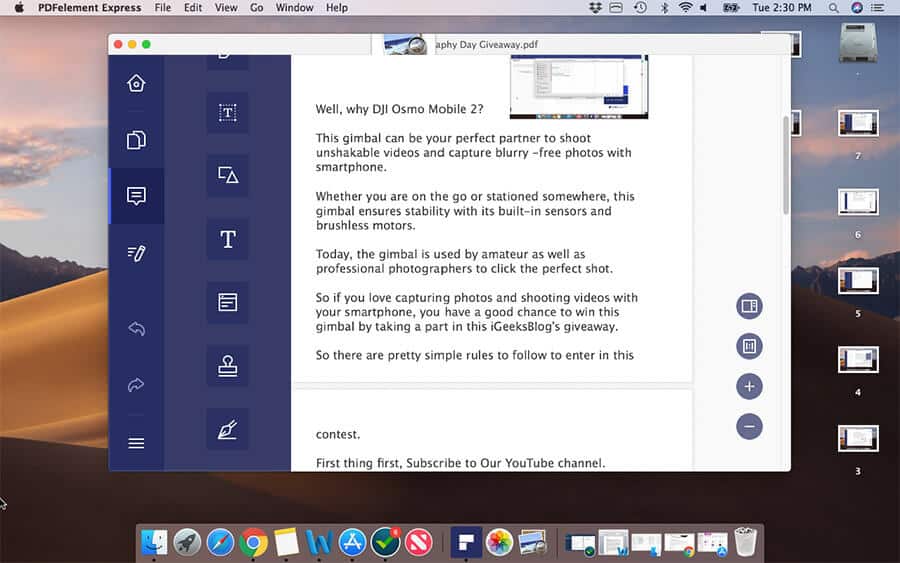The width and height of the screenshot is (900, 563).
Task: Click the embedded screenshot image in document
Action: coord(579,87)
